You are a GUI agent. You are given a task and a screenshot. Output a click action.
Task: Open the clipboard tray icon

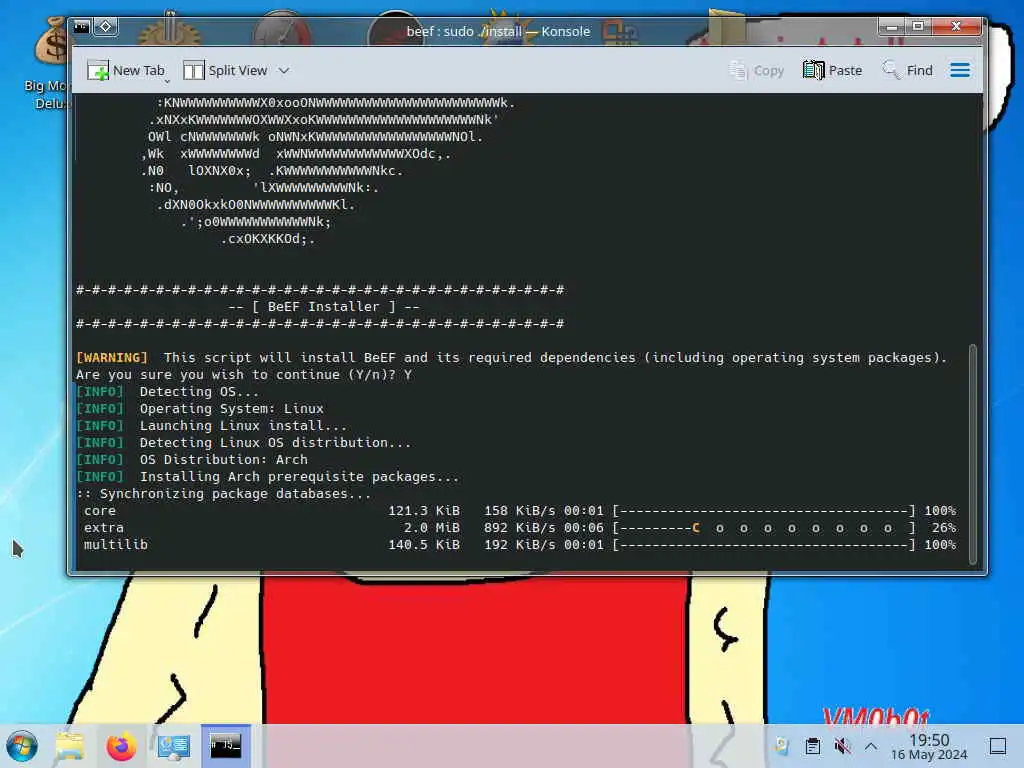point(812,746)
